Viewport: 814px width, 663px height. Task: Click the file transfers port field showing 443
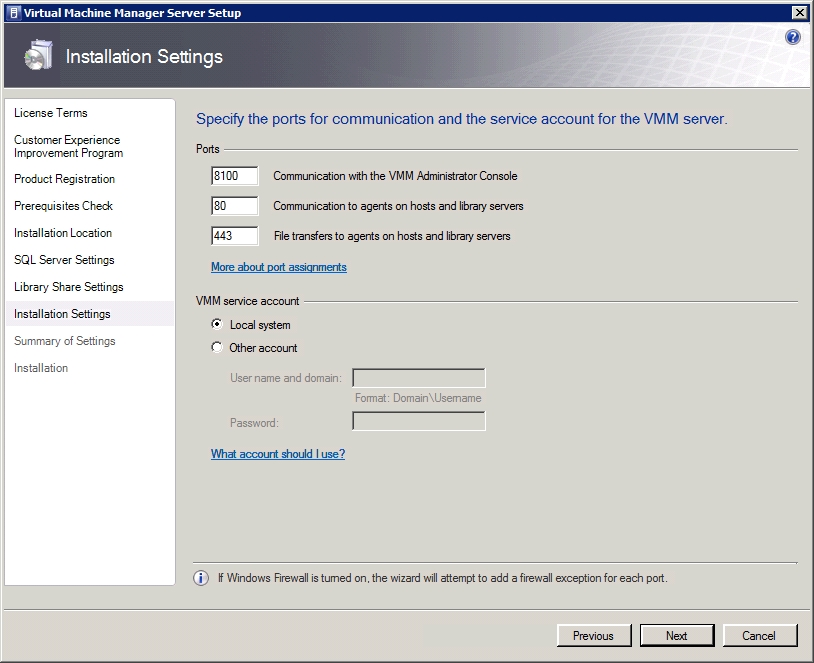pyautogui.click(x=235, y=236)
